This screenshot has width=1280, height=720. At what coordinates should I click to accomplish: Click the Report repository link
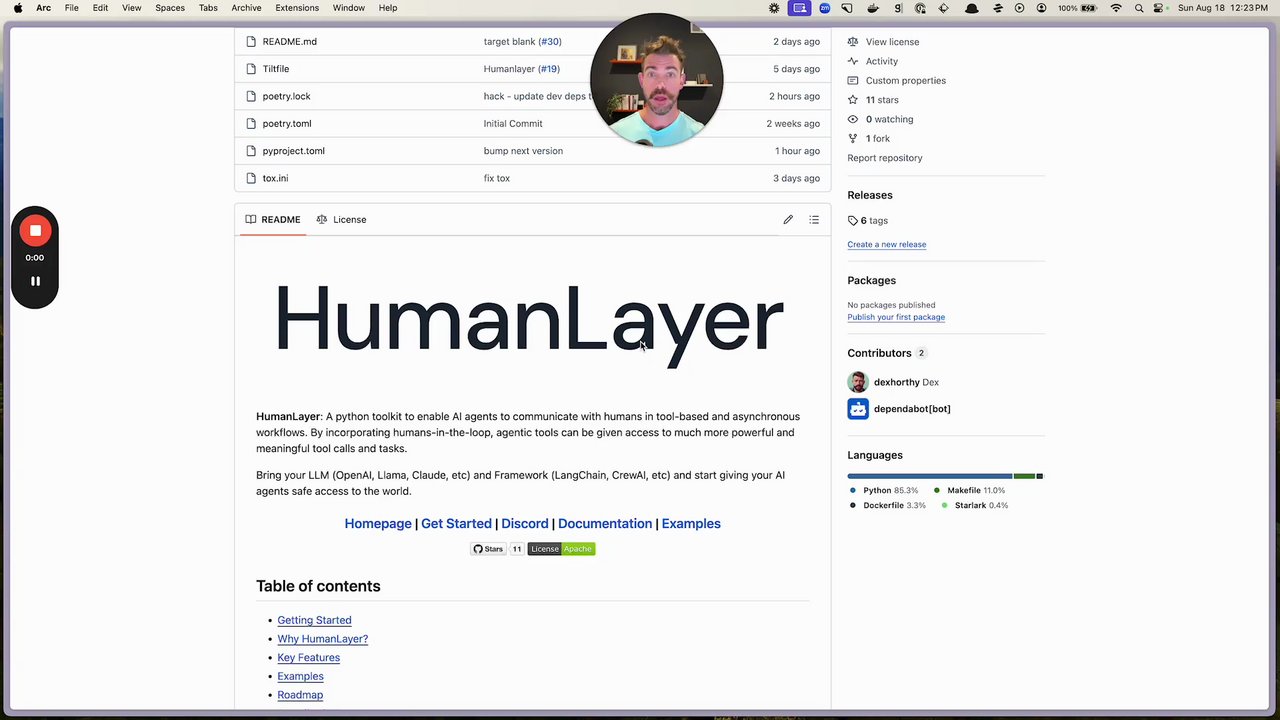885,158
